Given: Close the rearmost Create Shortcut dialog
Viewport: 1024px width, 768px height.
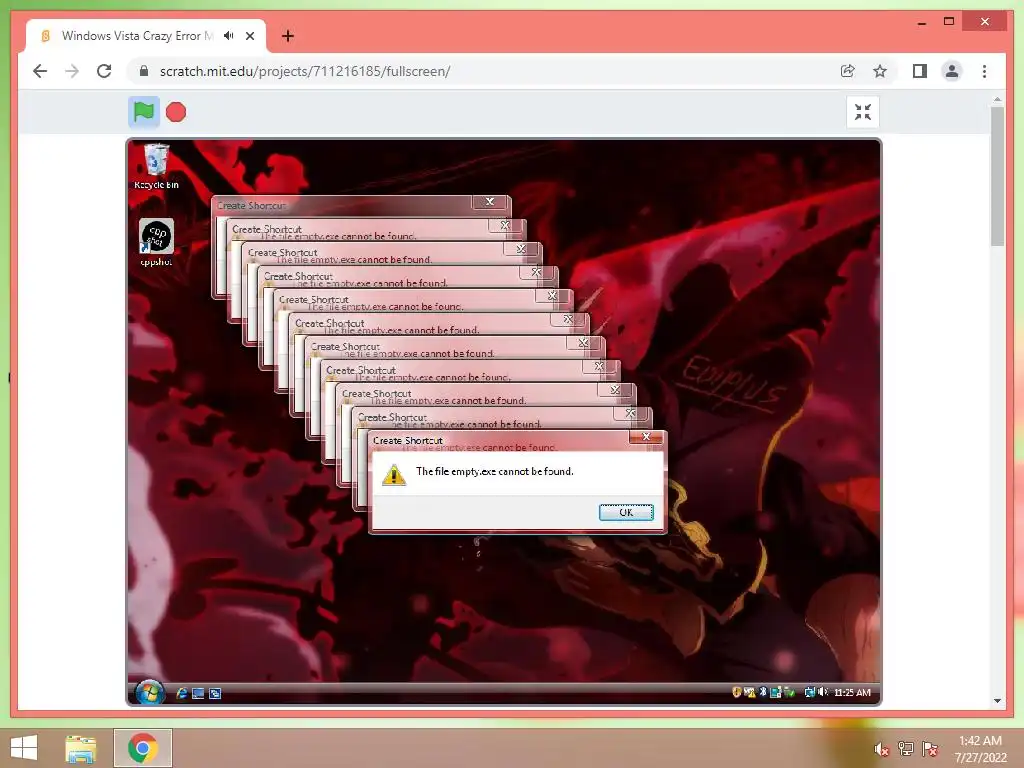Looking at the screenshot, I should pos(490,202).
